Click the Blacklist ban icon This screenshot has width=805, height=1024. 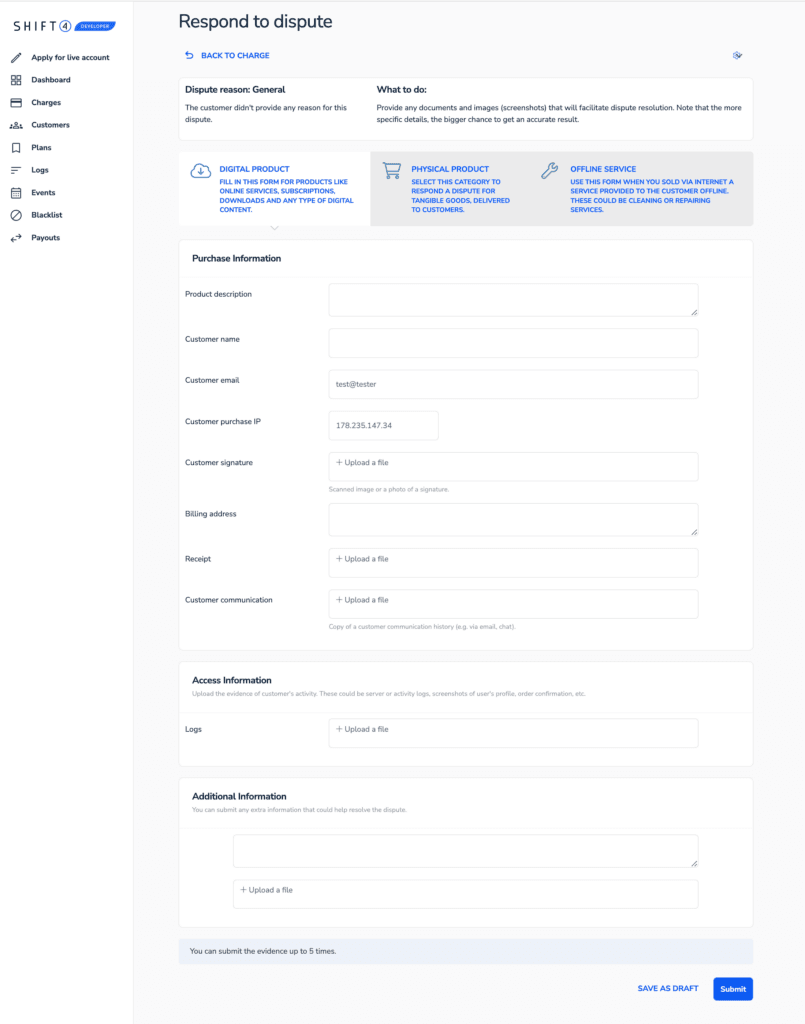16,215
